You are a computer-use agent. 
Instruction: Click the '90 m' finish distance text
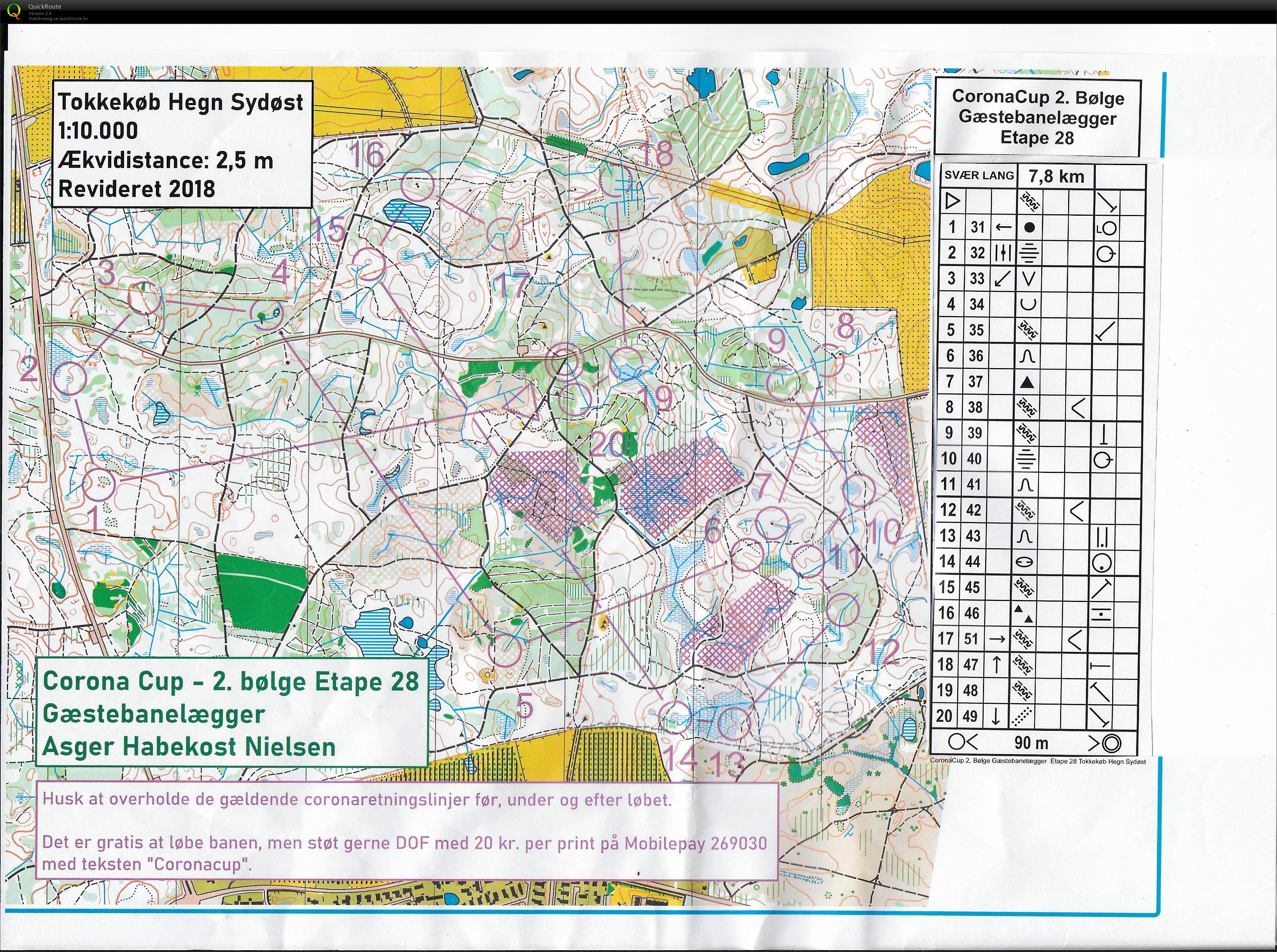[x=1031, y=743]
